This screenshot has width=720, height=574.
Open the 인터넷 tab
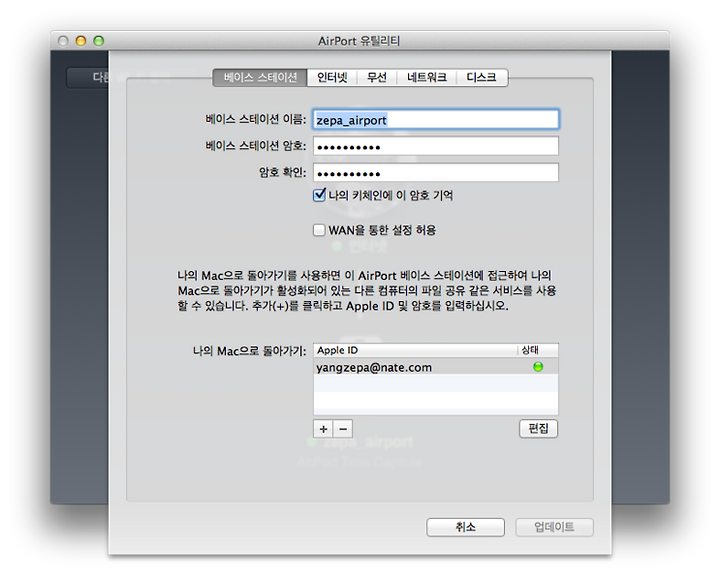tap(332, 78)
